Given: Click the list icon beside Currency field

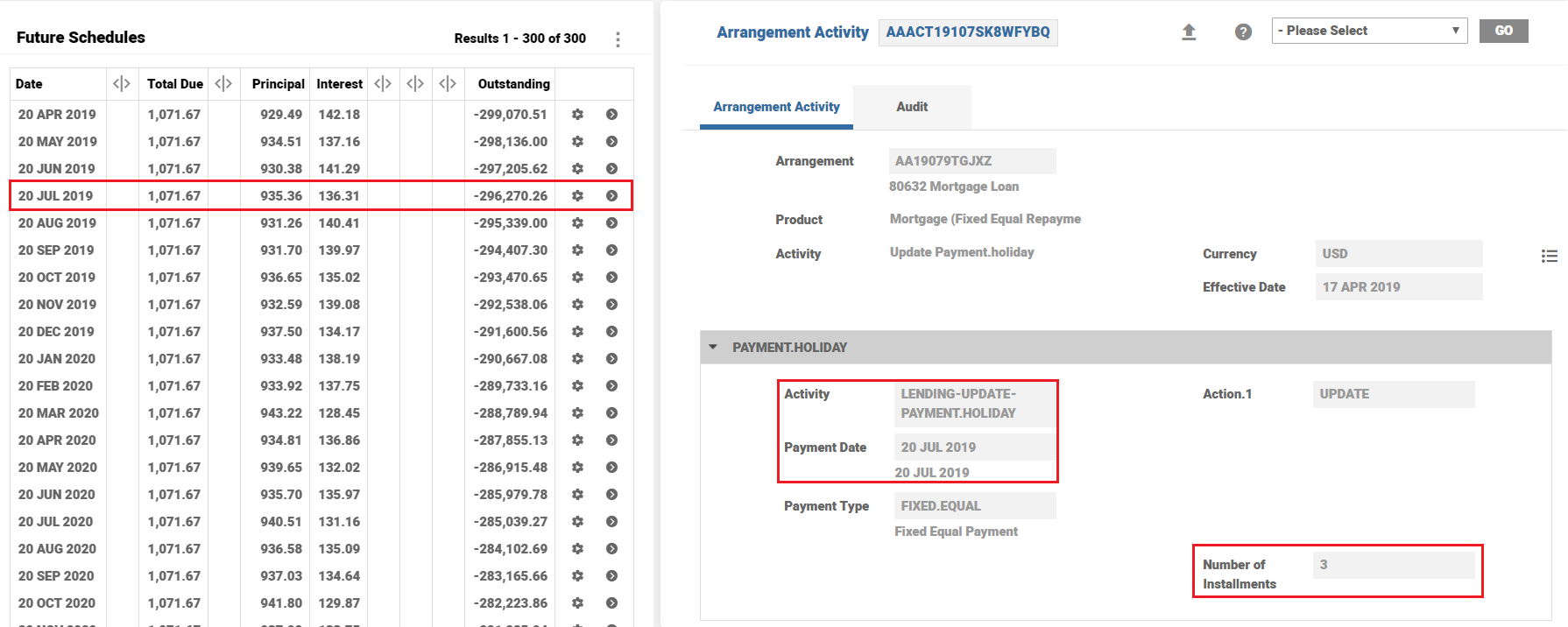Looking at the screenshot, I should (1549, 256).
